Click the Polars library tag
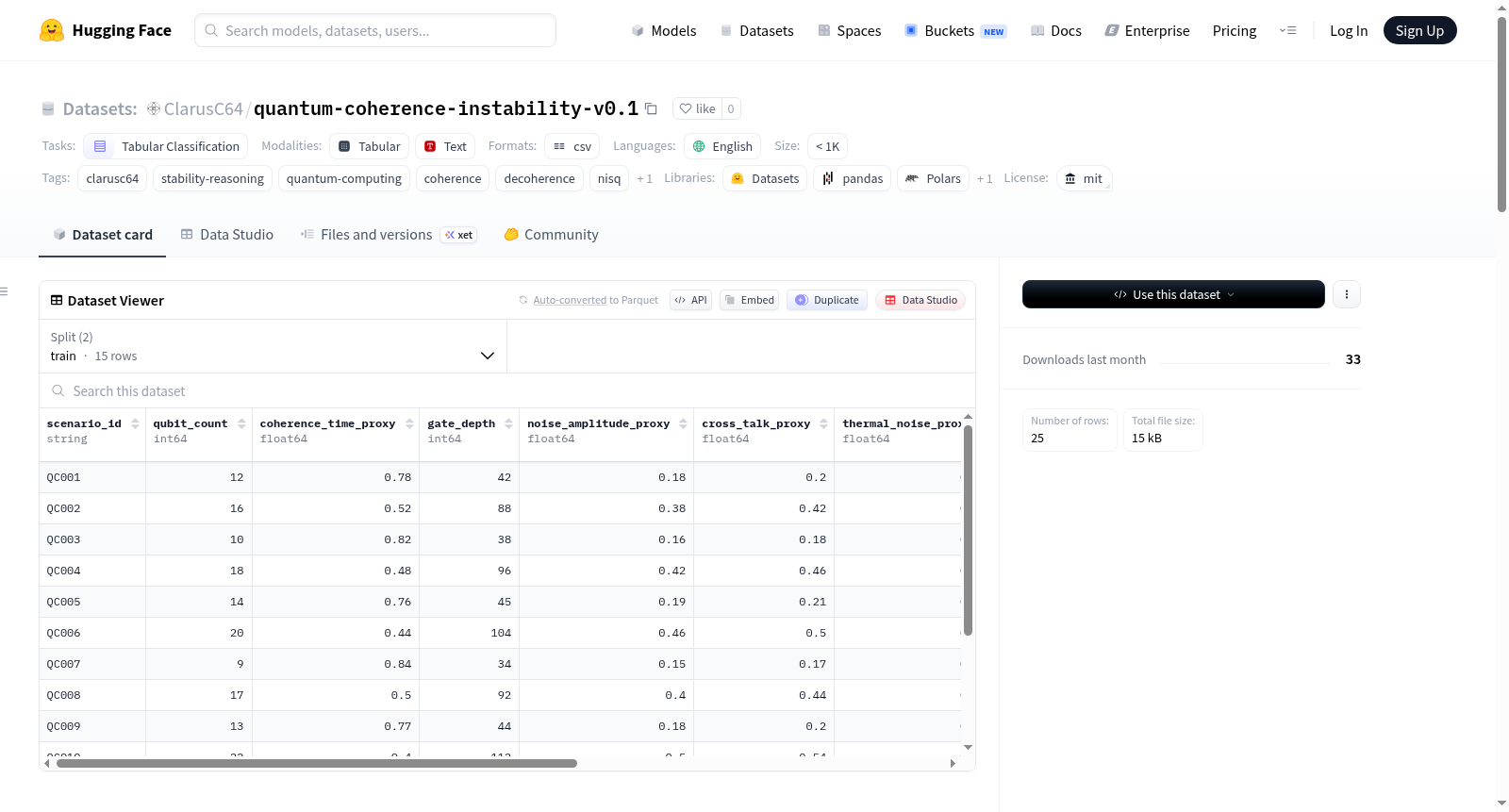This screenshot has width=1509, height=812. tap(934, 178)
